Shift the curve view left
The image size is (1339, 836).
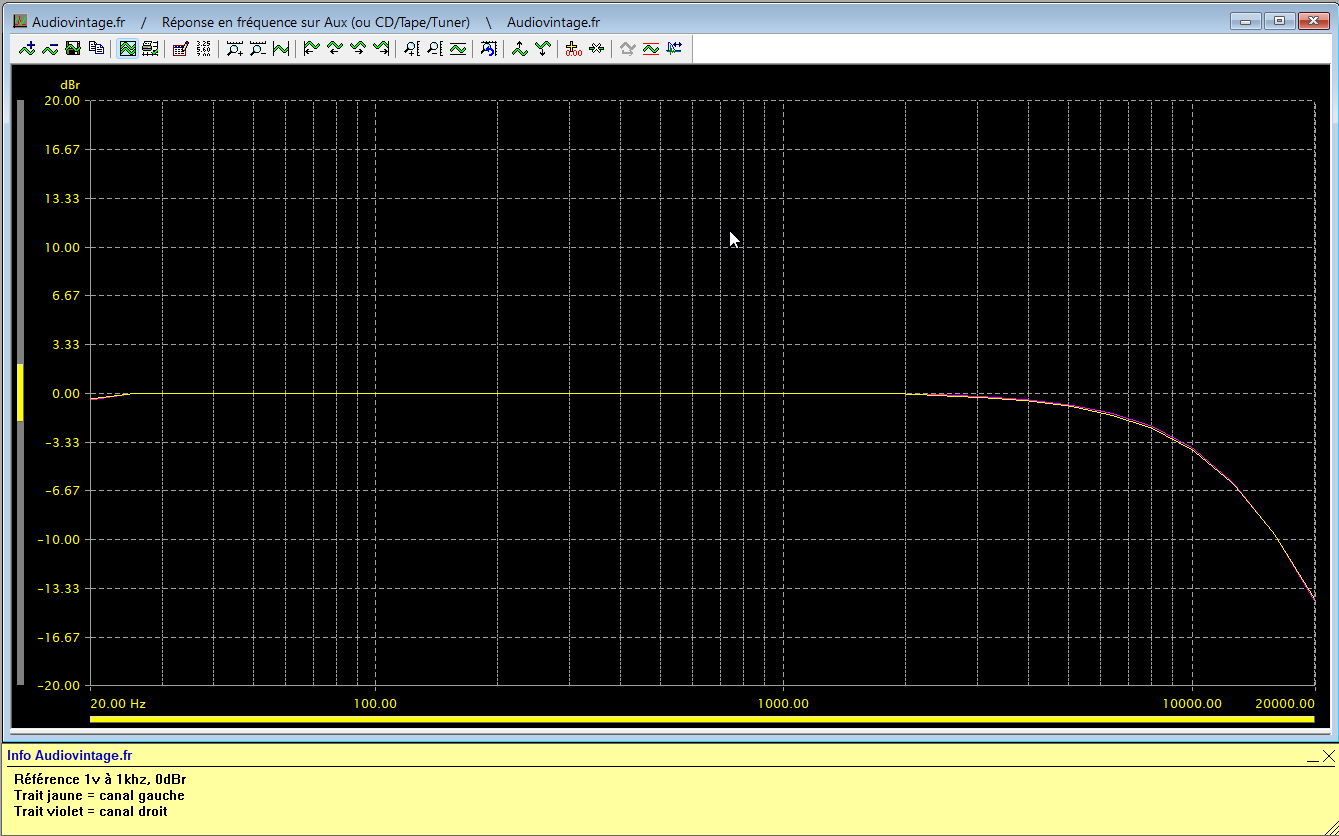tap(335, 48)
